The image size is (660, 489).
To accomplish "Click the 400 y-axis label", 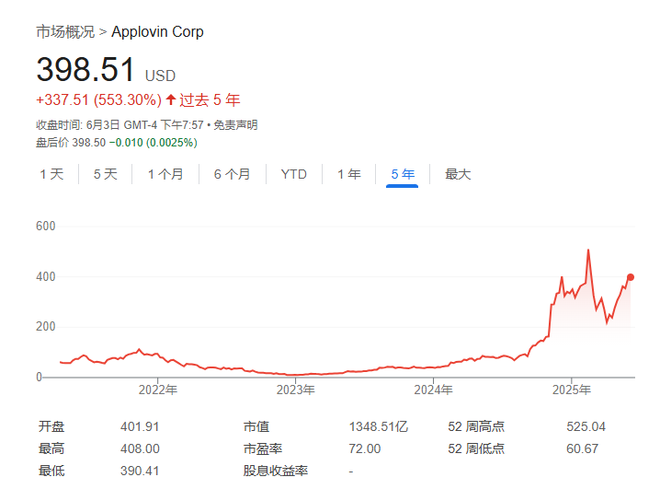I will (45, 277).
